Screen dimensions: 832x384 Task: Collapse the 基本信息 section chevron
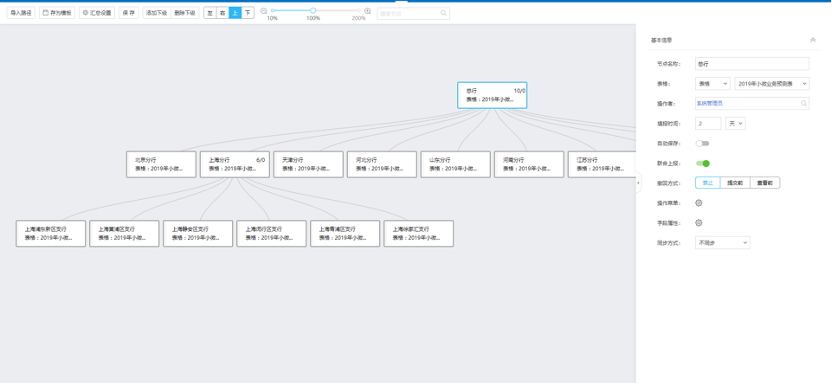point(813,40)
